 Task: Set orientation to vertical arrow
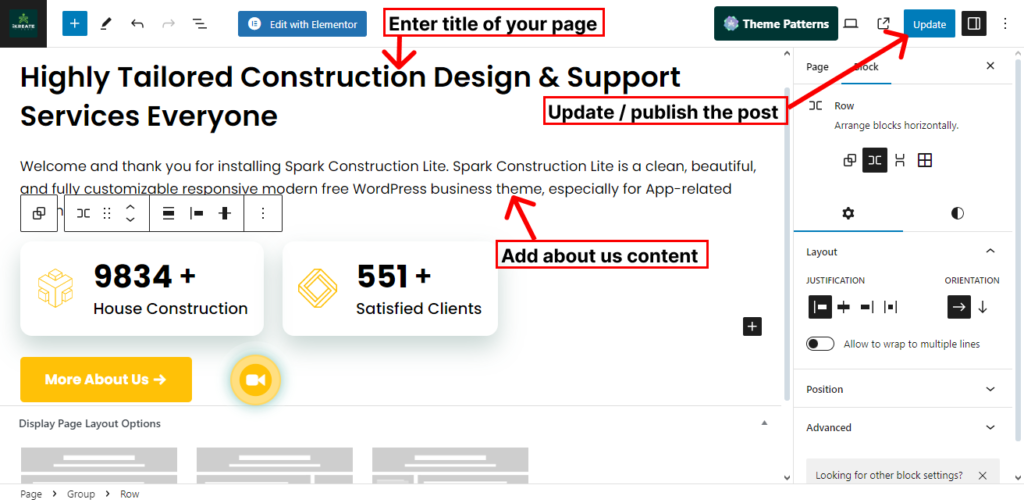click(982, 307)
